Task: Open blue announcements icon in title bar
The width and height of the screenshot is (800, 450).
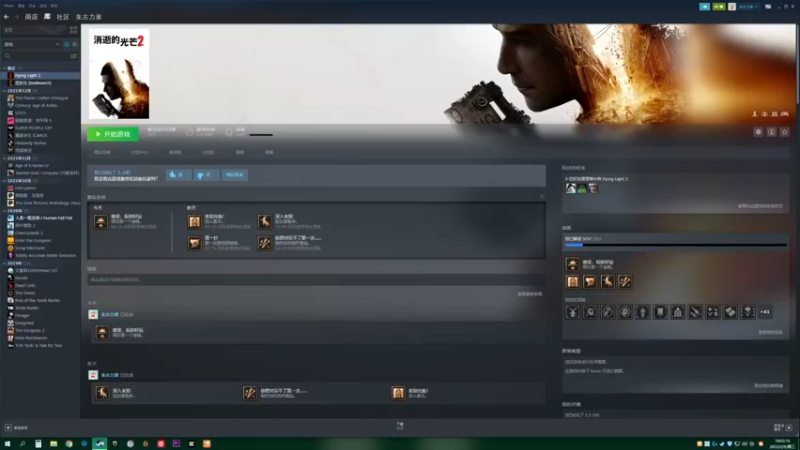Action: [x=705, y=7]
